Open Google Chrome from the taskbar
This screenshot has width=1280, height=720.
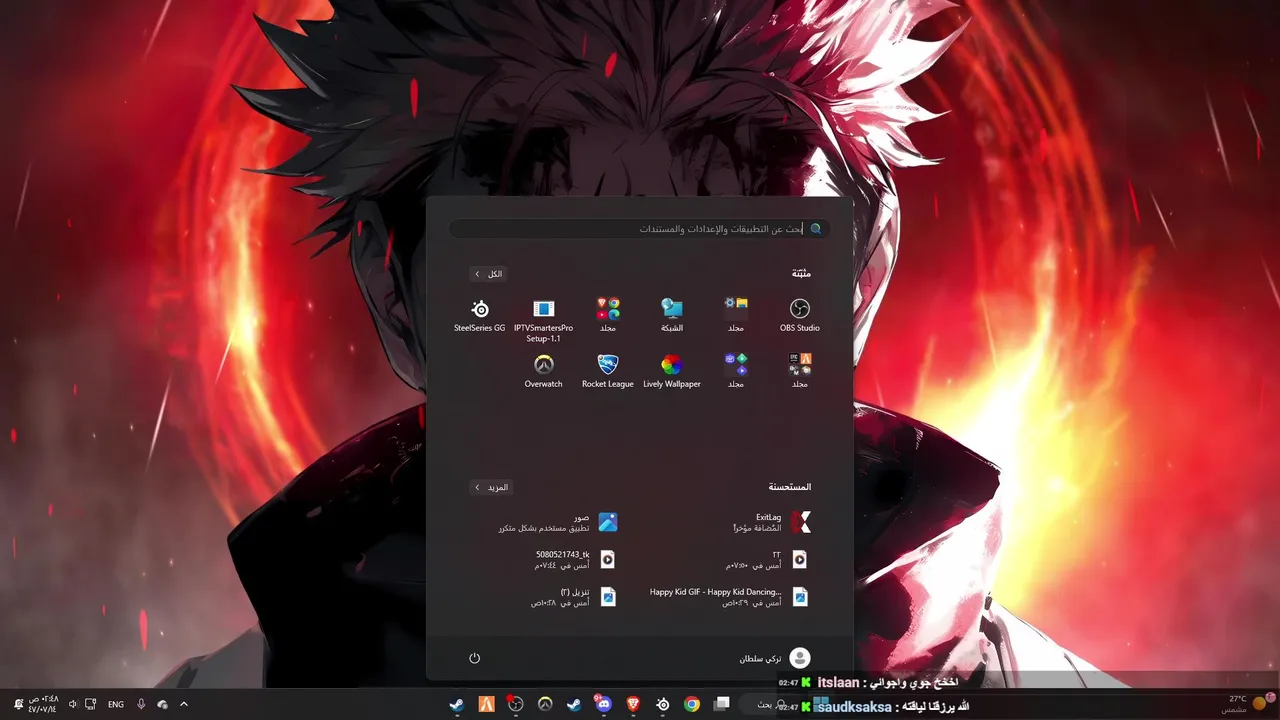pos(691,704)
